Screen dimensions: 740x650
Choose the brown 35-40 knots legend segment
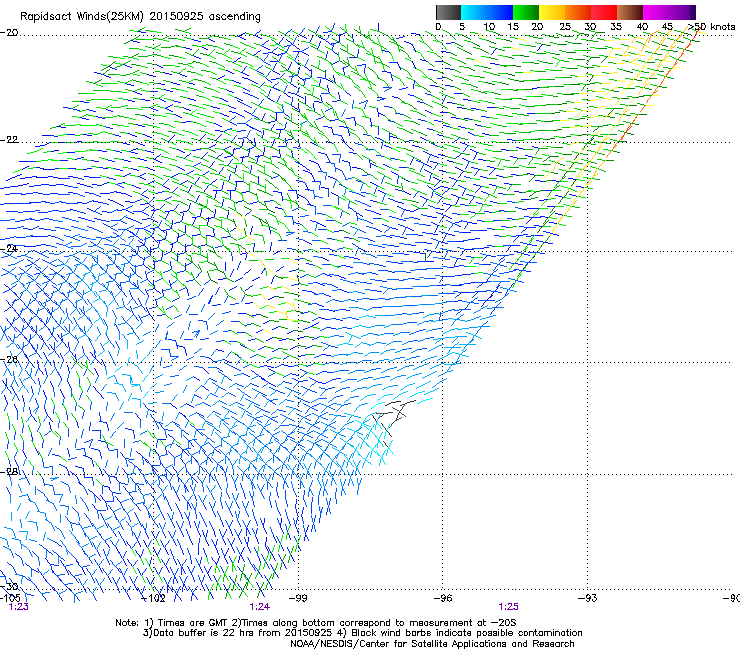[x=630, y=12]
